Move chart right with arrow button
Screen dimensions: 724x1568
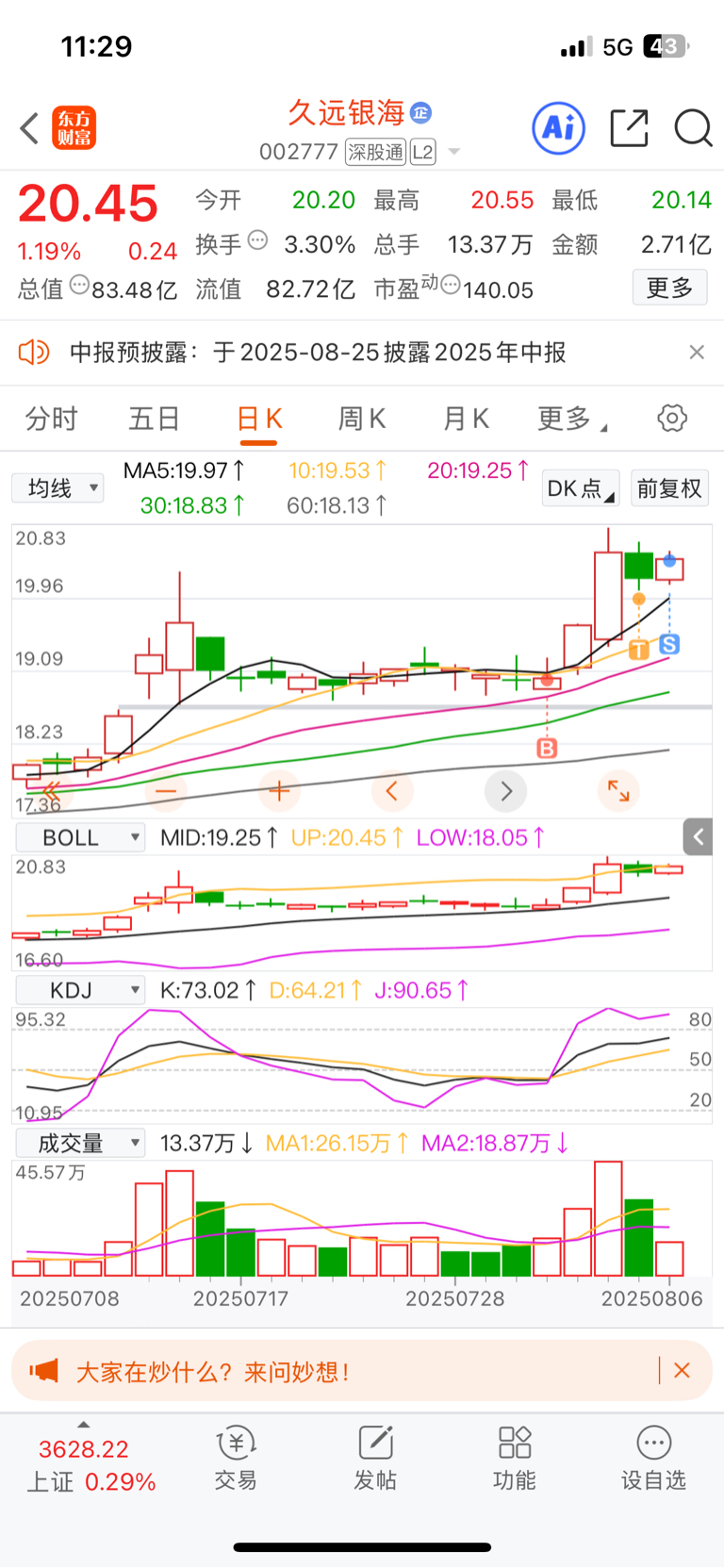tap(505, 791)
